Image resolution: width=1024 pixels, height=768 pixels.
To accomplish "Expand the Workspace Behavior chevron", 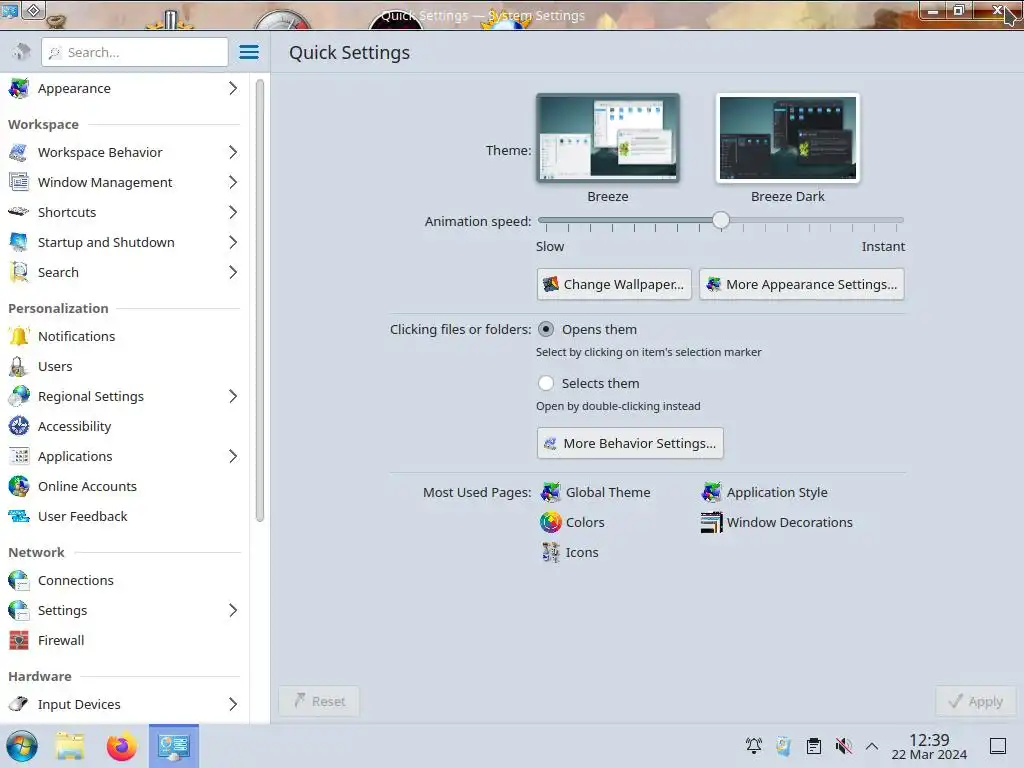I will tap(233, 152).
